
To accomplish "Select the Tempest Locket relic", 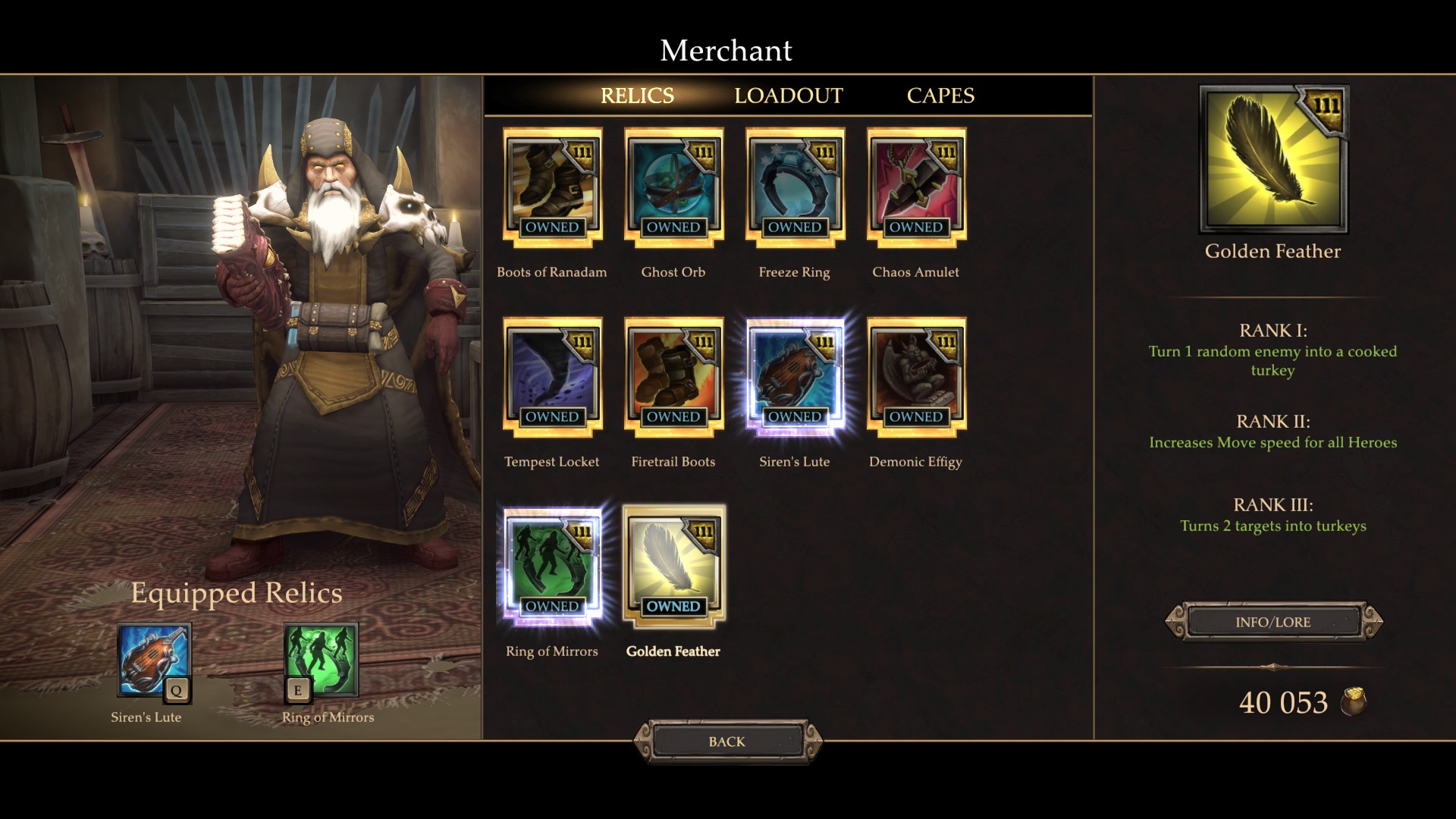I will pyautogui.click(x=552, y=377).
